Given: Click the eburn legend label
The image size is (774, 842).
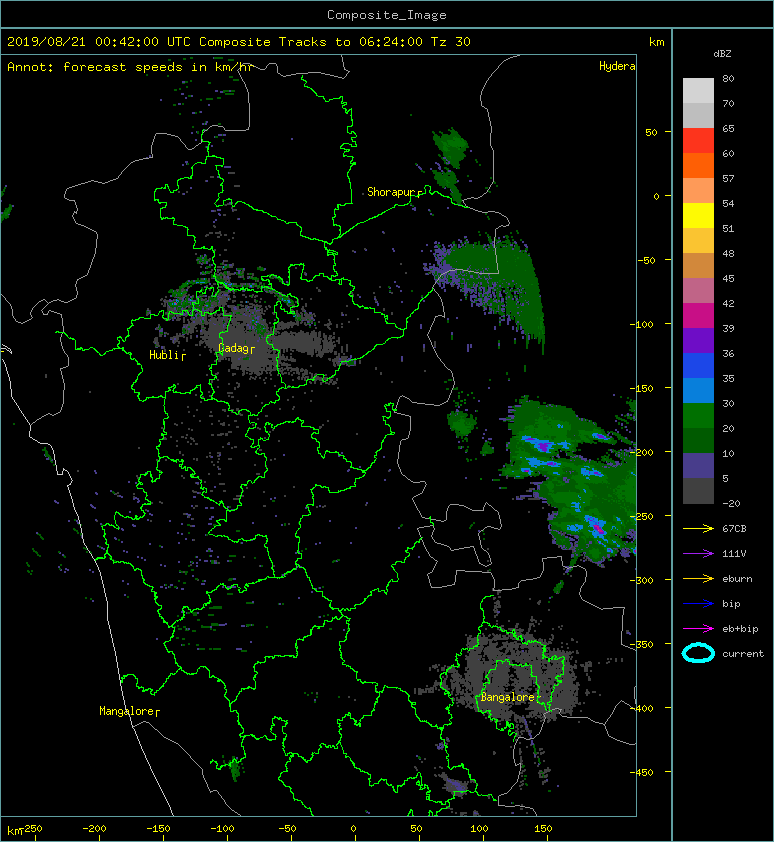Looking at the screenshot, I should (737, 579).
